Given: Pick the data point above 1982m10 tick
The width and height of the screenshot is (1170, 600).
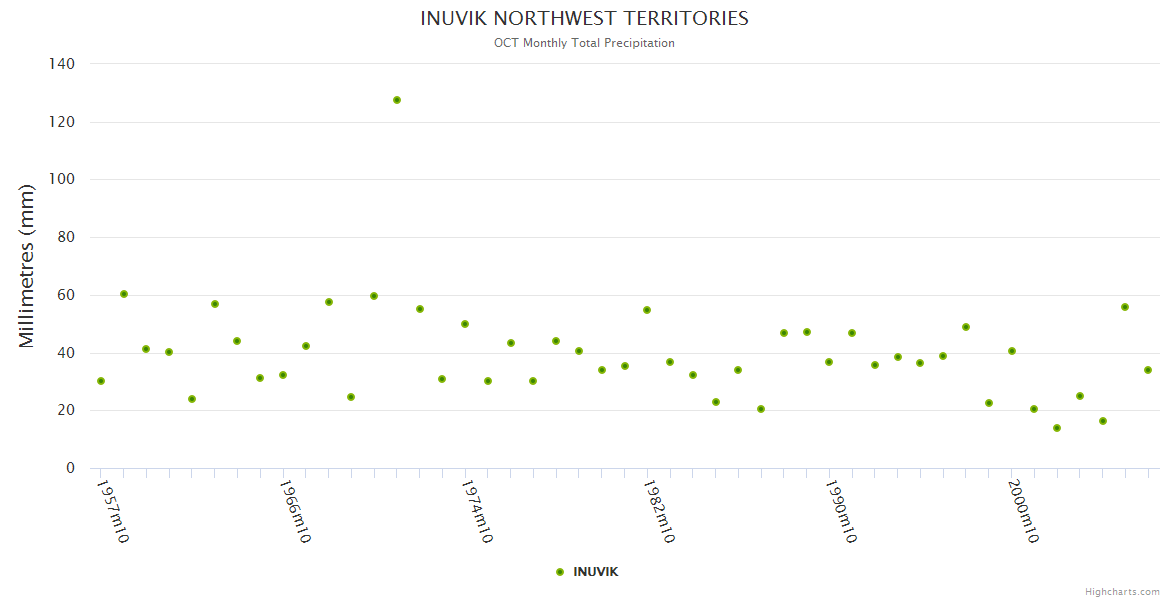Looking at the screenshot, I should pyautogui.click(x=647, y=310).
